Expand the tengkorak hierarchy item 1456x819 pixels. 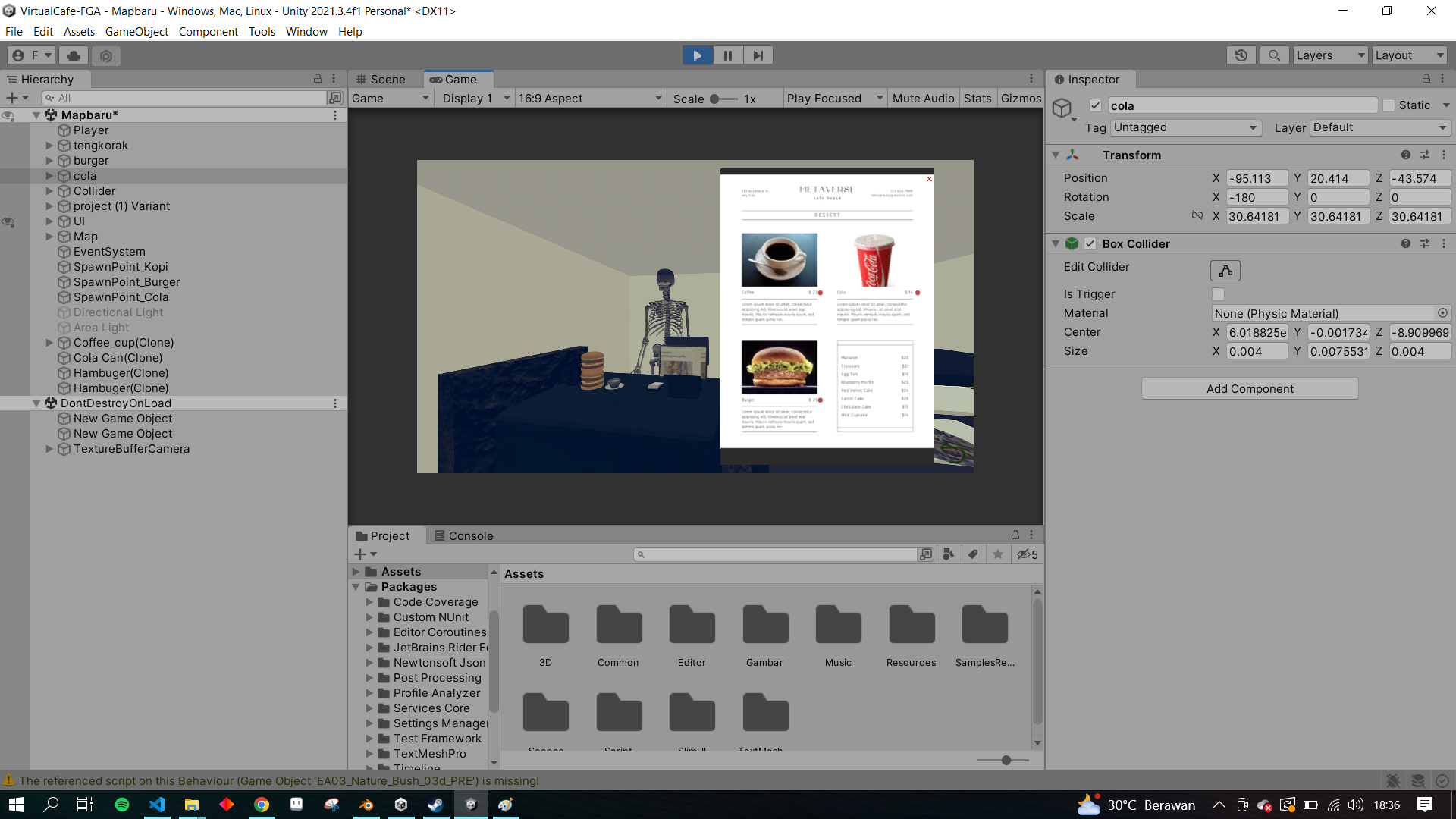[x=49, y=146]
